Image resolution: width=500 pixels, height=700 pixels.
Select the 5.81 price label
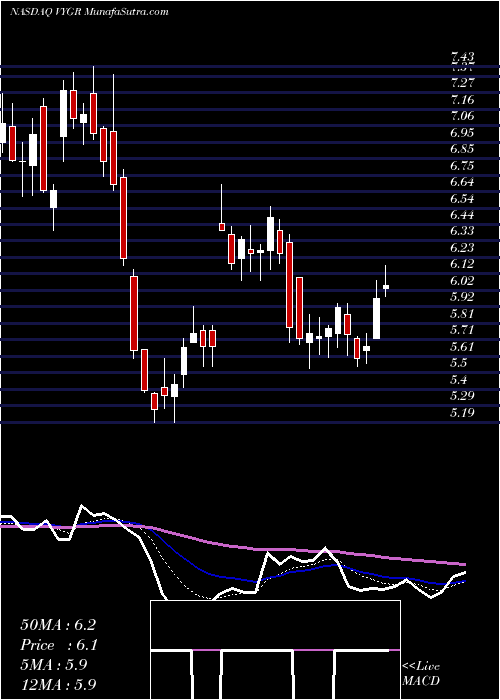tap(462, 314)
